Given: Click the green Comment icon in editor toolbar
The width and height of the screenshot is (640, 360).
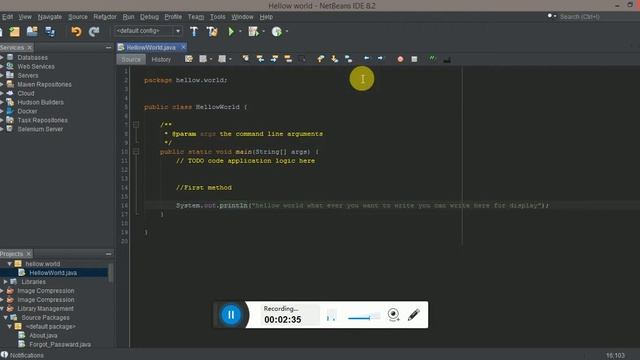Looking at the screenshot, I should [x=432, y=59].
